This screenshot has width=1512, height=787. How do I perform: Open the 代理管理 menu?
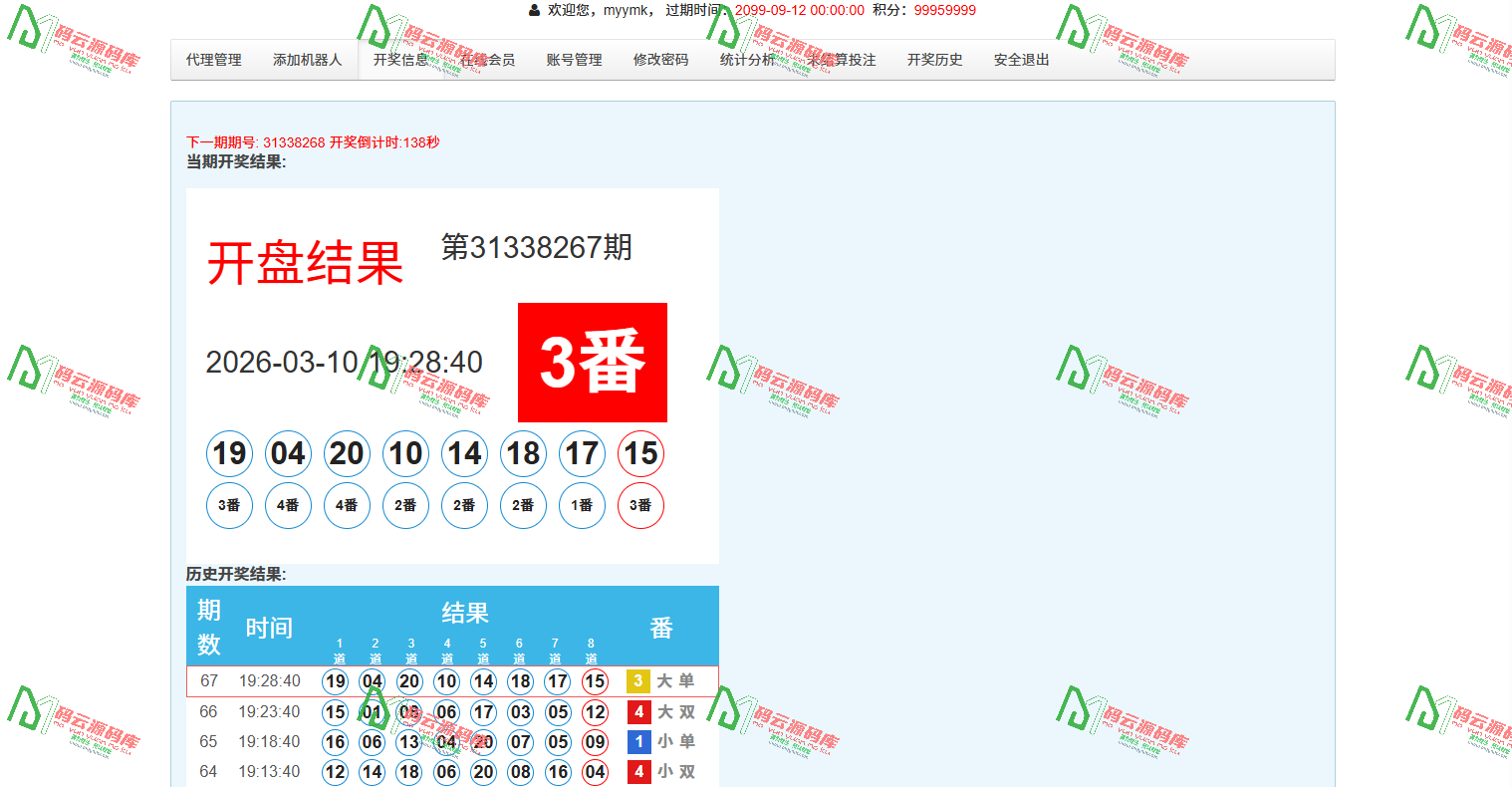pos(214,60)
